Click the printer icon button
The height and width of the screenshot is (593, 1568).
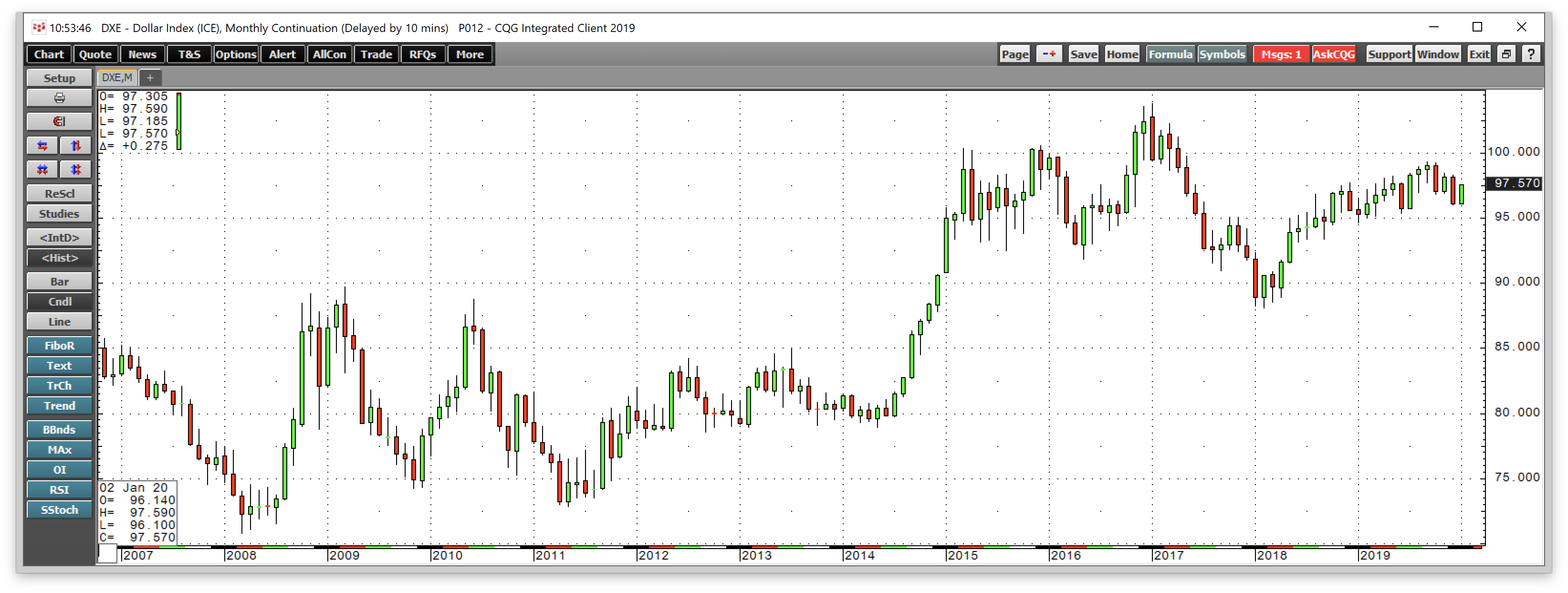click(x=59, y=98)
